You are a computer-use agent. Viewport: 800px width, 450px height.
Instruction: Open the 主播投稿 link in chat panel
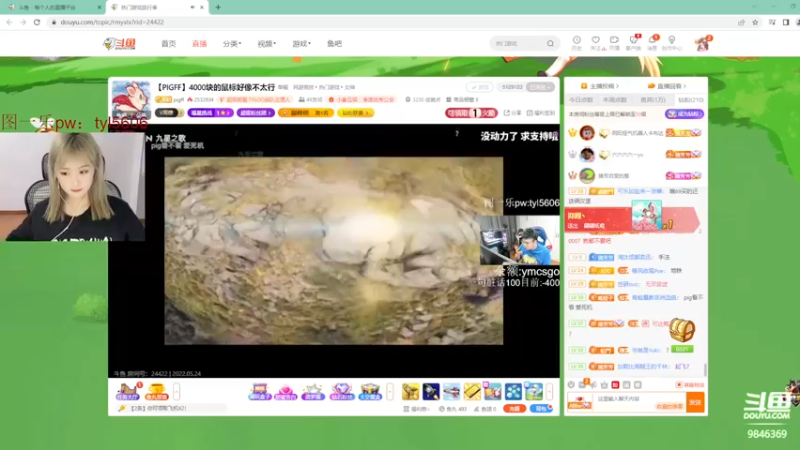[600, 86]
